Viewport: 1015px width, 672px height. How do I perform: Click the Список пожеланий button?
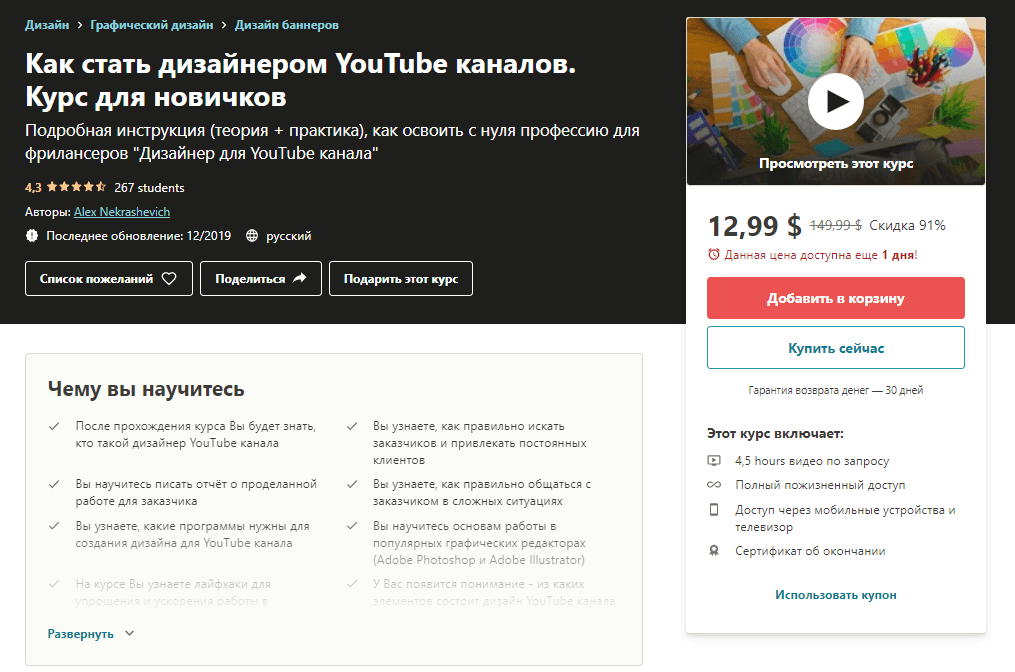[109, 278]
